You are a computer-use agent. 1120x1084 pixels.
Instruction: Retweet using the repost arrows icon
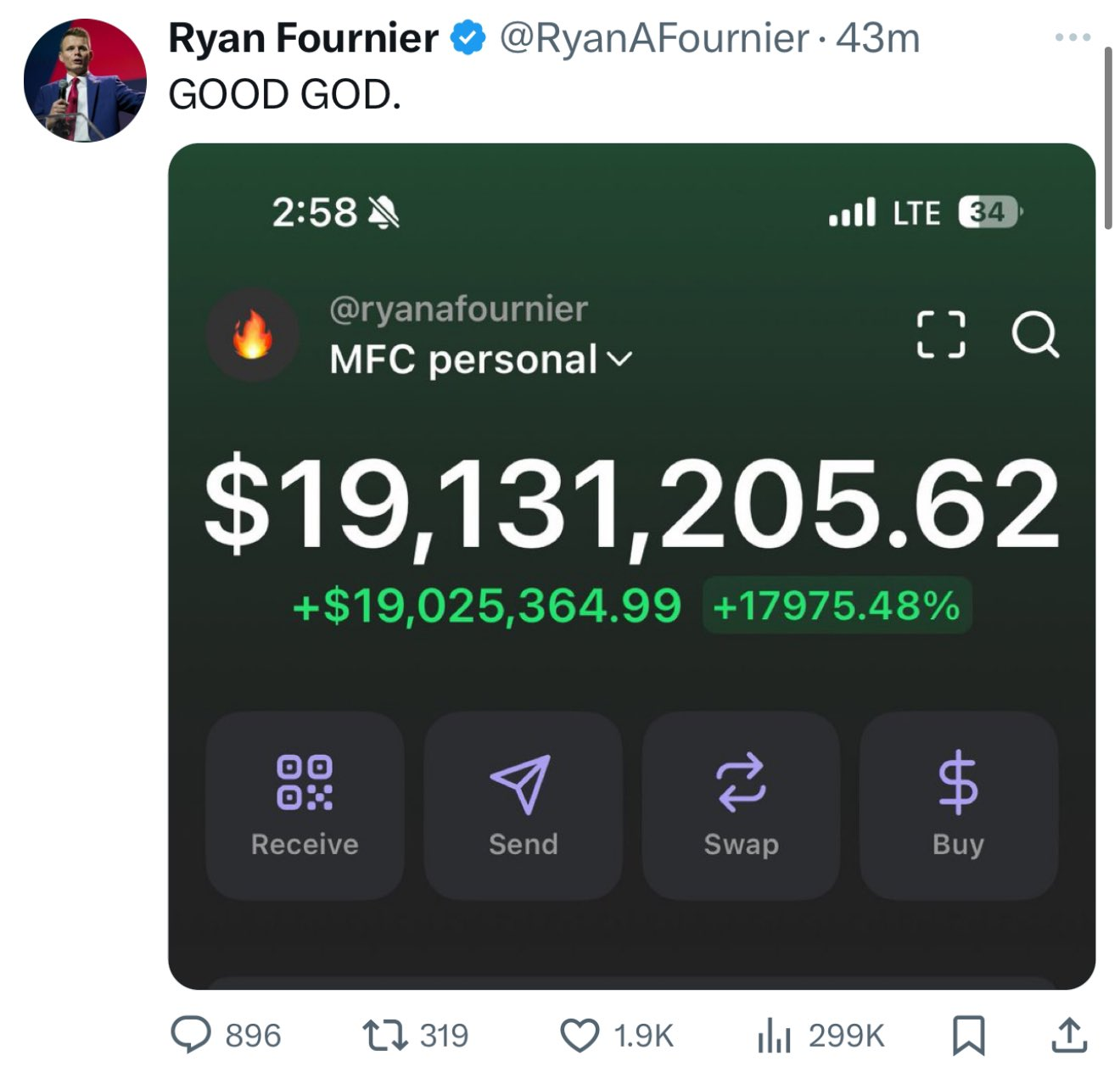pyautogui.click(x=385, y=1036)
